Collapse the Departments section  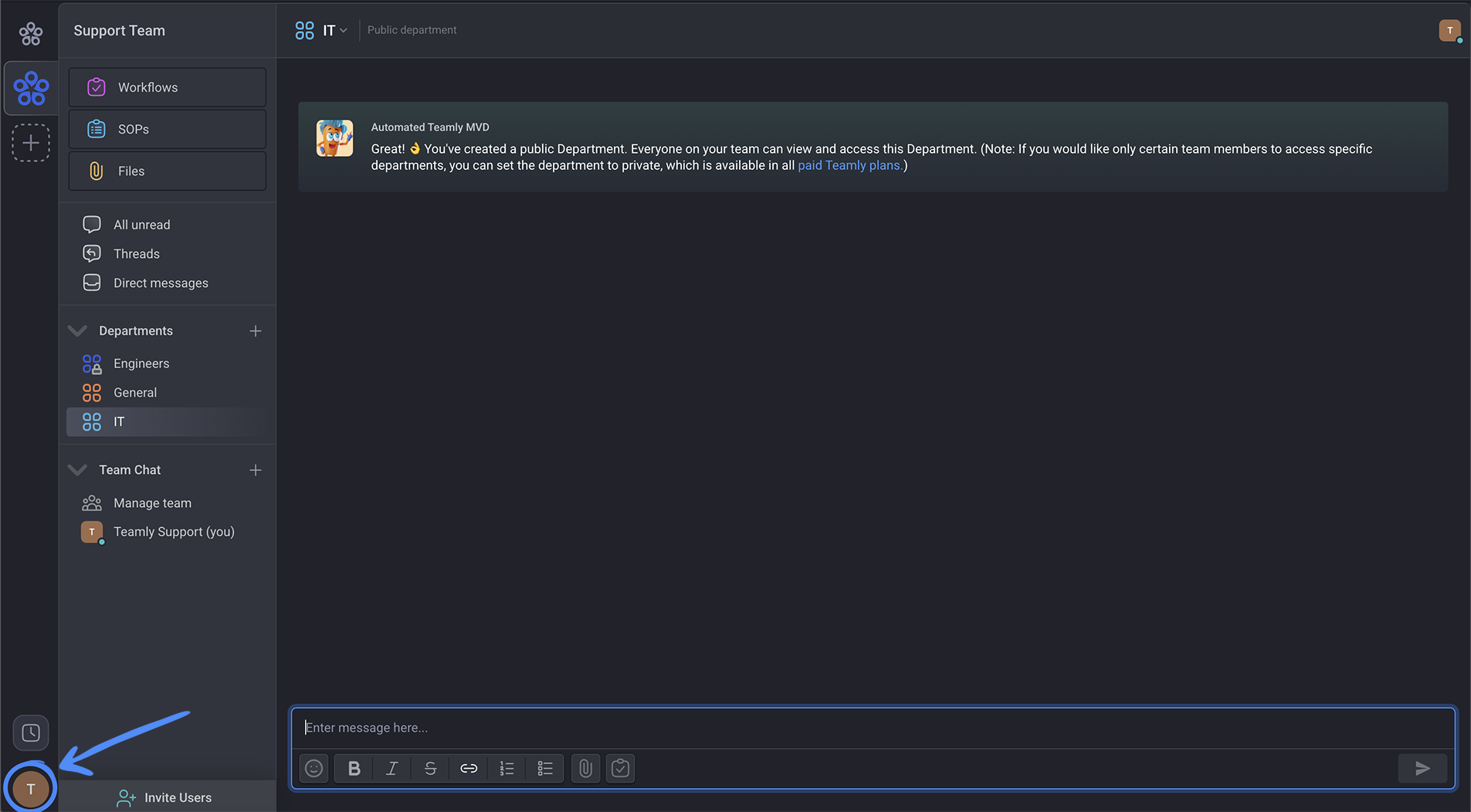(77, 330)
